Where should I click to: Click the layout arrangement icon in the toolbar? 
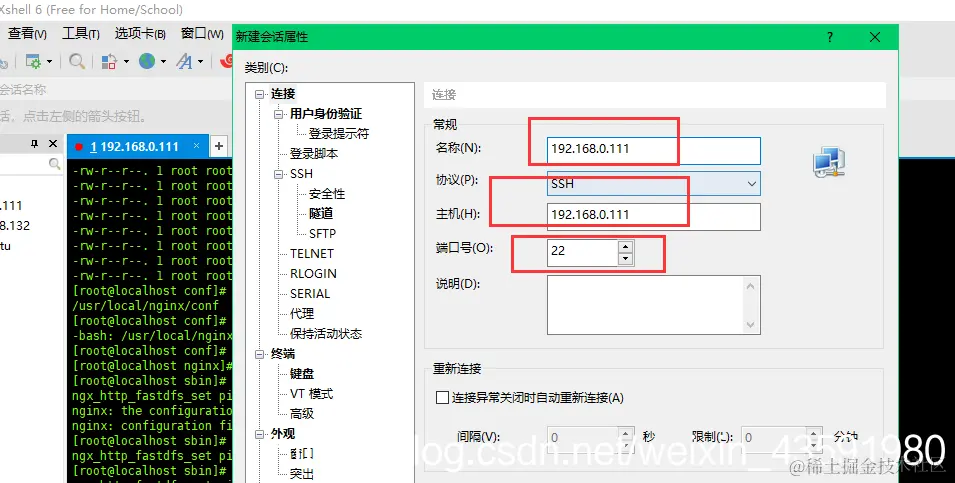click(109, 62)
